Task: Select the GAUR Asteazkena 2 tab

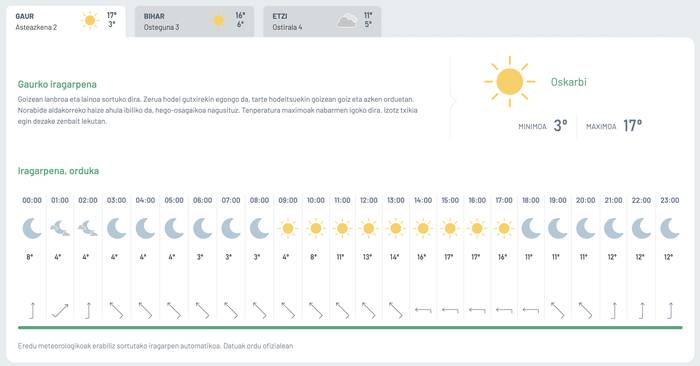Action: click(x=66, y=21)
